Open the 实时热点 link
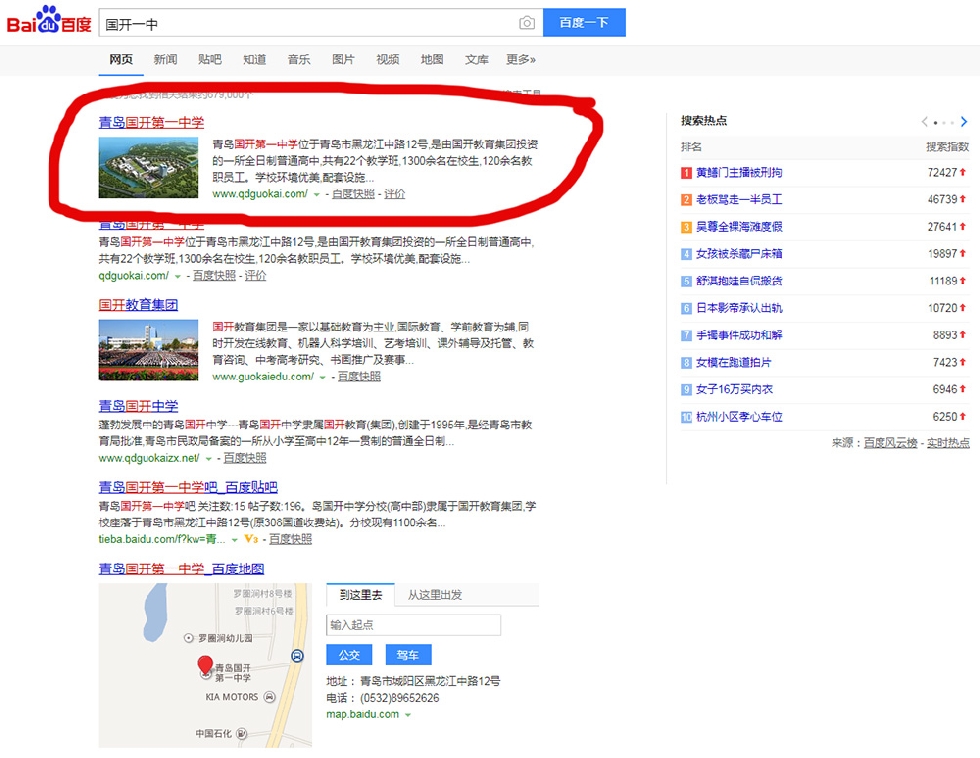This screenshot has width=980, height=758. click(x=948, y=443)
